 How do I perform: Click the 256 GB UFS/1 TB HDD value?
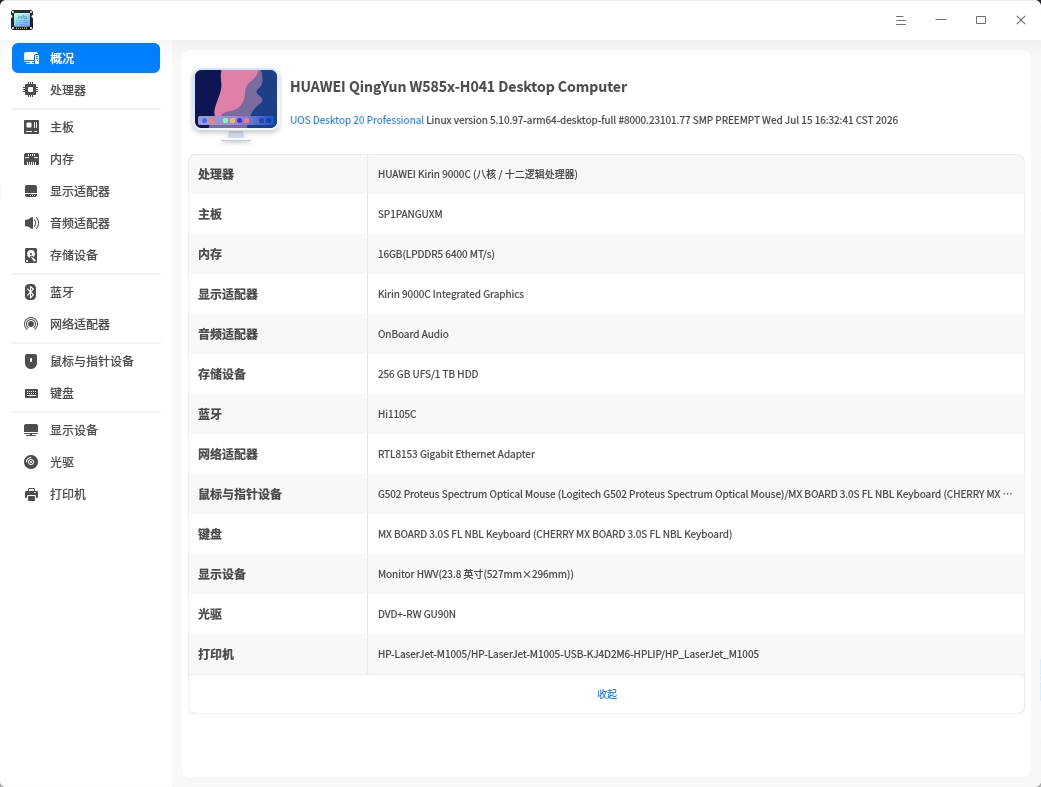(428, 374)
